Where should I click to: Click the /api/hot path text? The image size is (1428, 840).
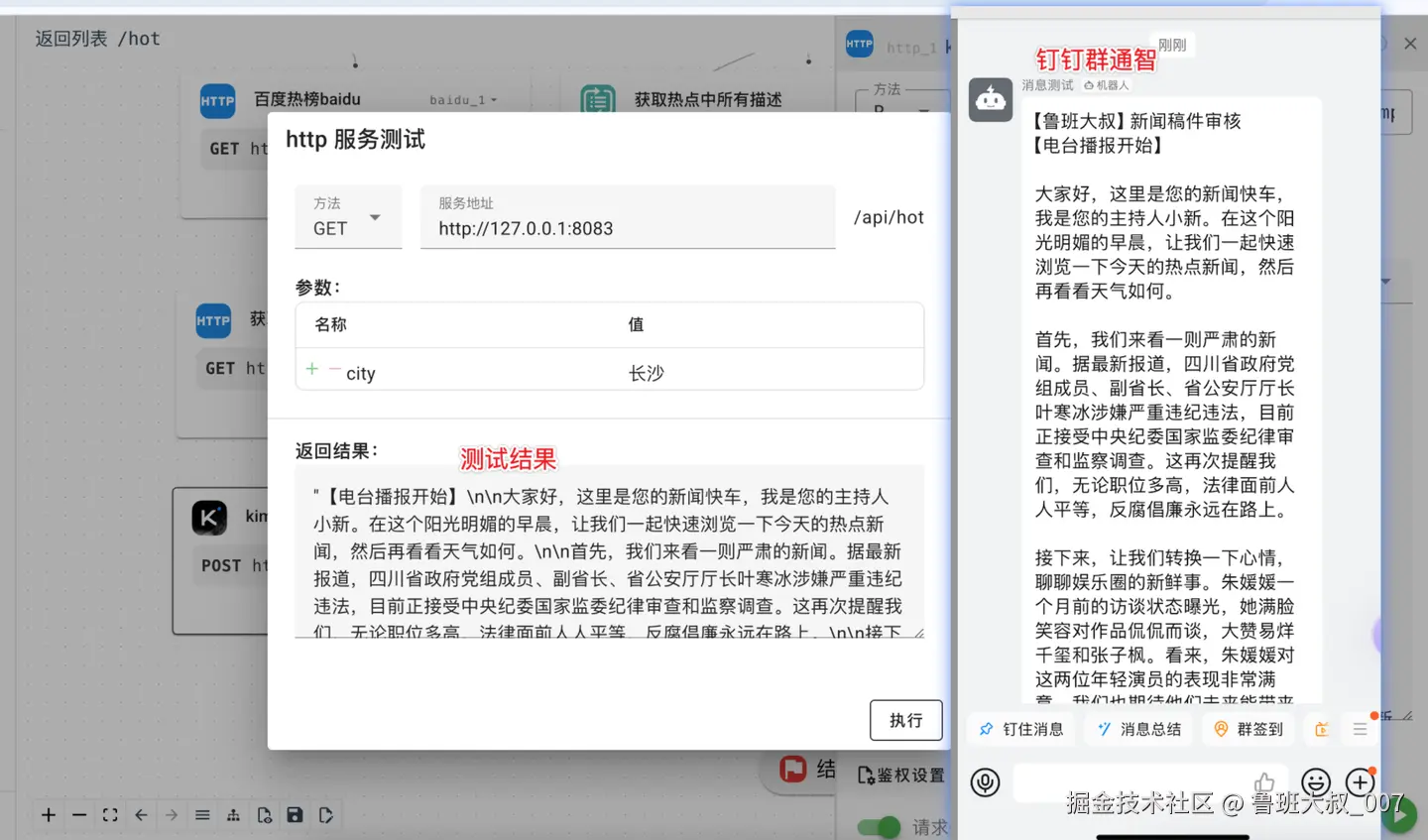click(x=889, y=217)
